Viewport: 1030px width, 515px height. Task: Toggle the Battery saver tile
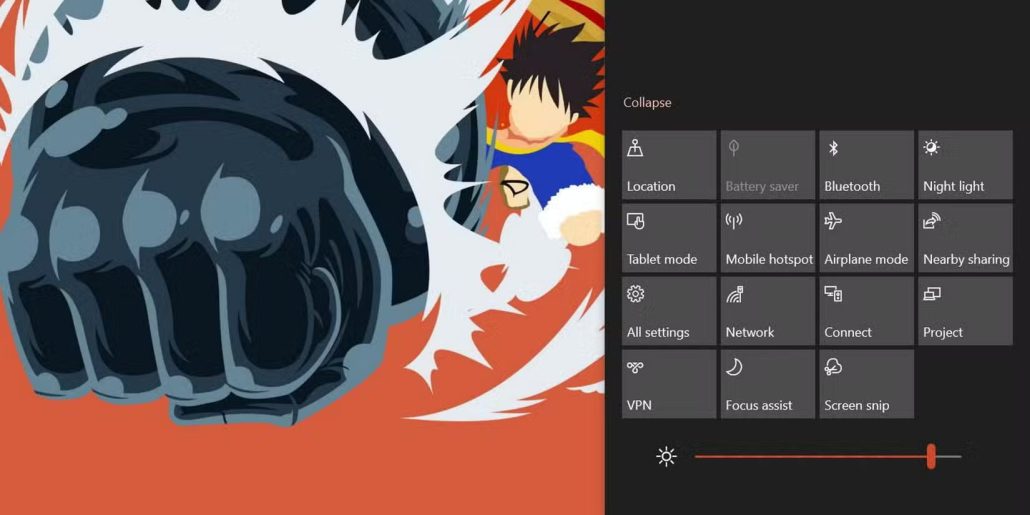(x=768, y=165)
